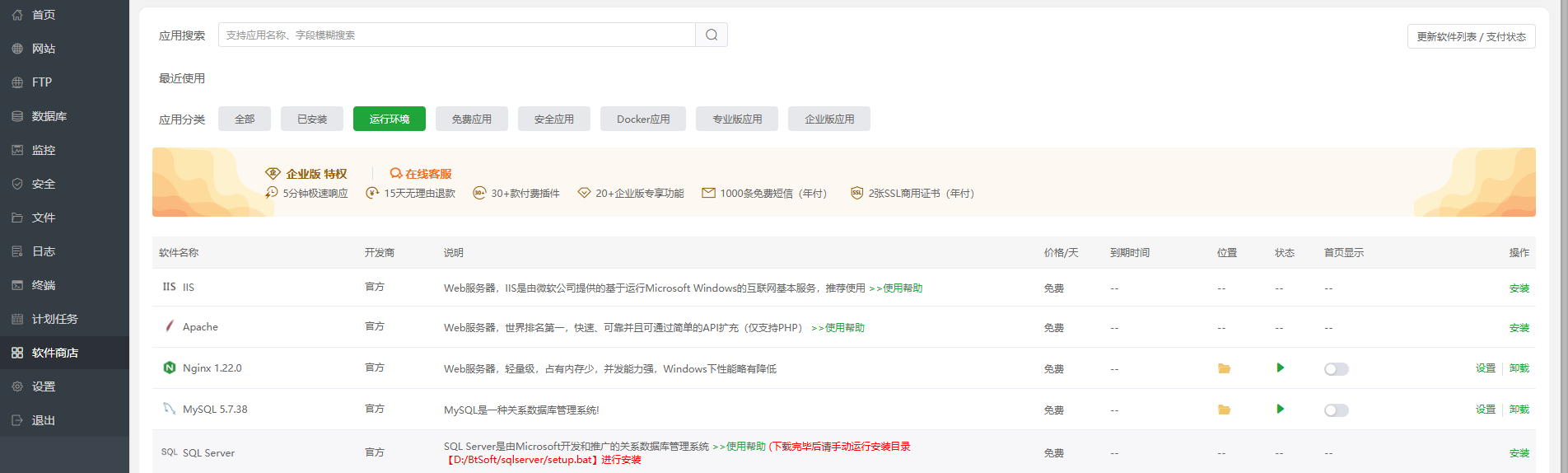
Task: Click the SQL Server logo icon
Action: pyautogui.click(x=169, y=452)
